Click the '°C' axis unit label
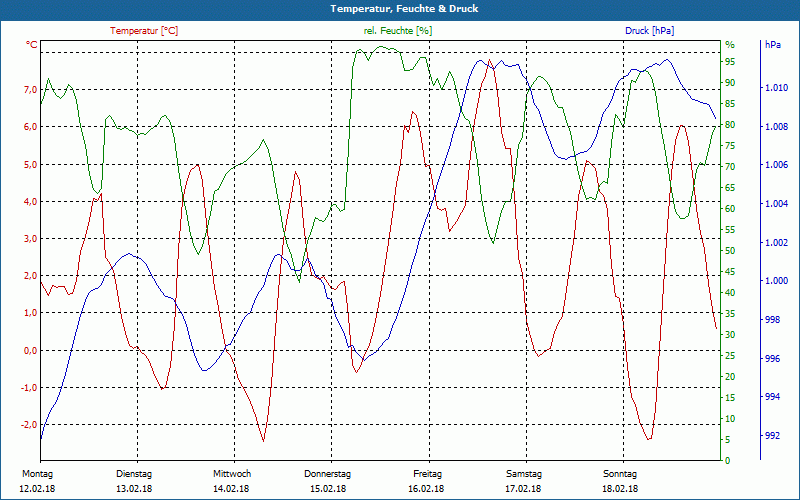The image size is (800, 500). (32, 45)
